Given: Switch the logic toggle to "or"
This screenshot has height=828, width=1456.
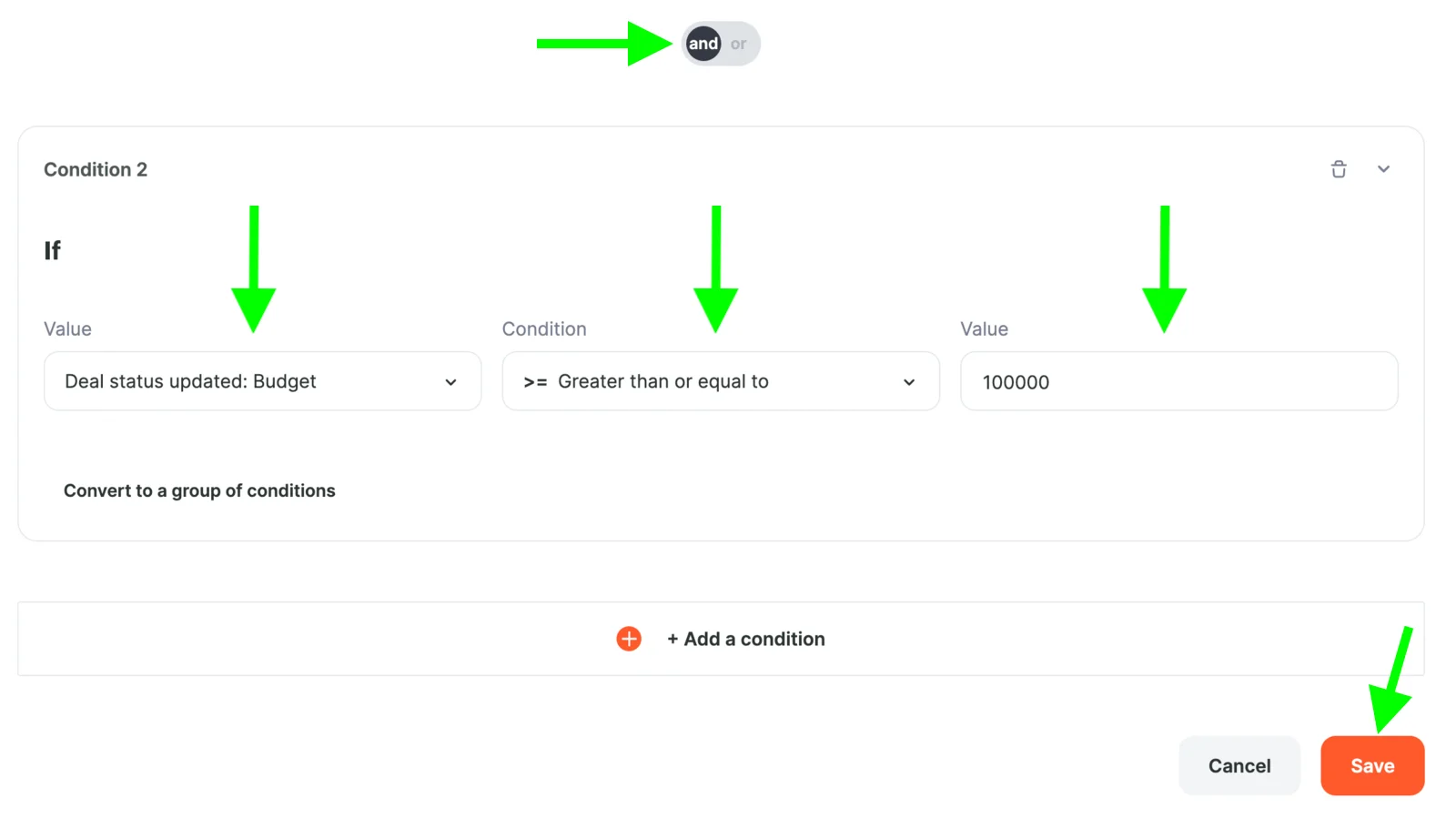Looking at the screenshot, I should pyautogui.click(x=739, y=44).
